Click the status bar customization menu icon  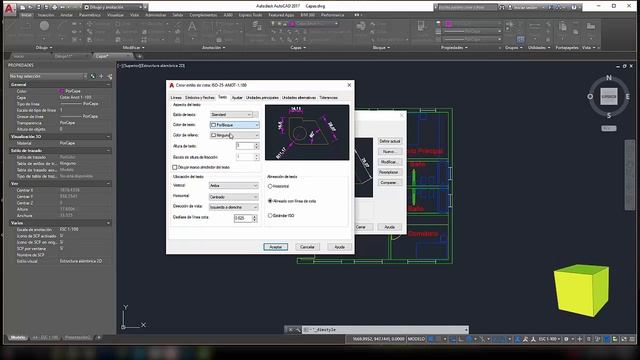632,339
